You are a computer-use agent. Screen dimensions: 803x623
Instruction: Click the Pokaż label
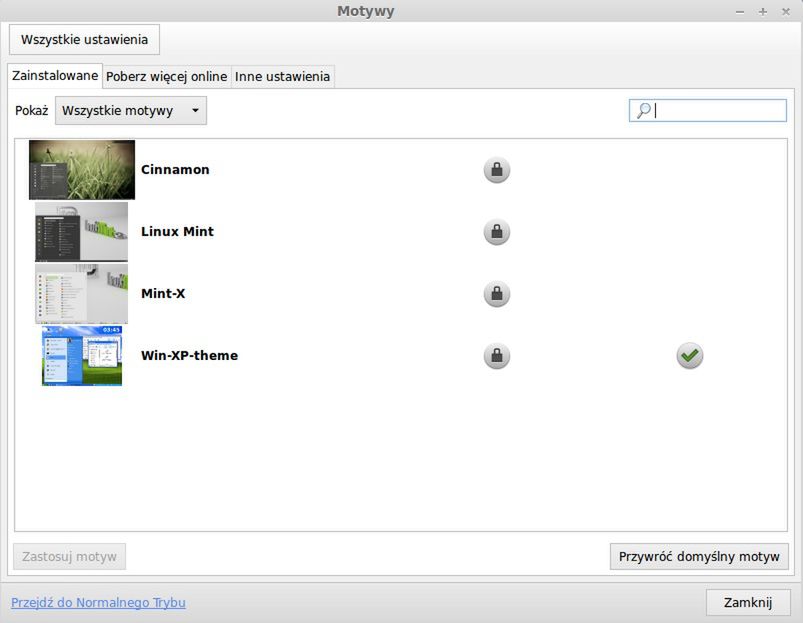[31, 111]
